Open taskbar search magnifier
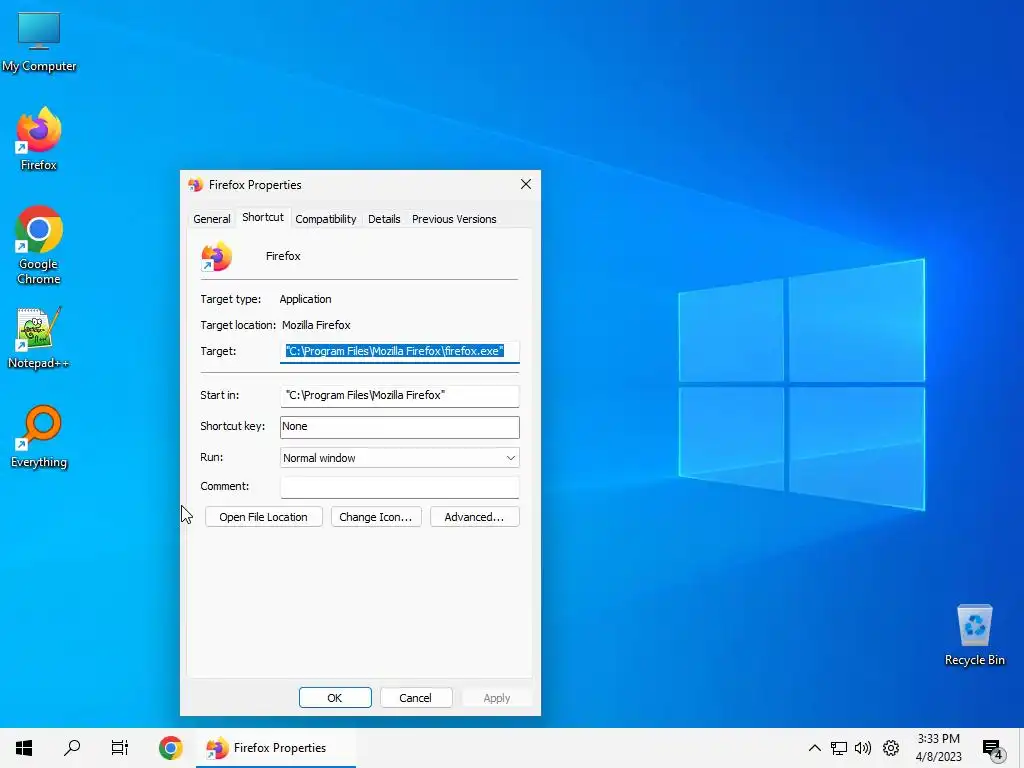This screenshot has width=1024, height=768. click(72, 748)
